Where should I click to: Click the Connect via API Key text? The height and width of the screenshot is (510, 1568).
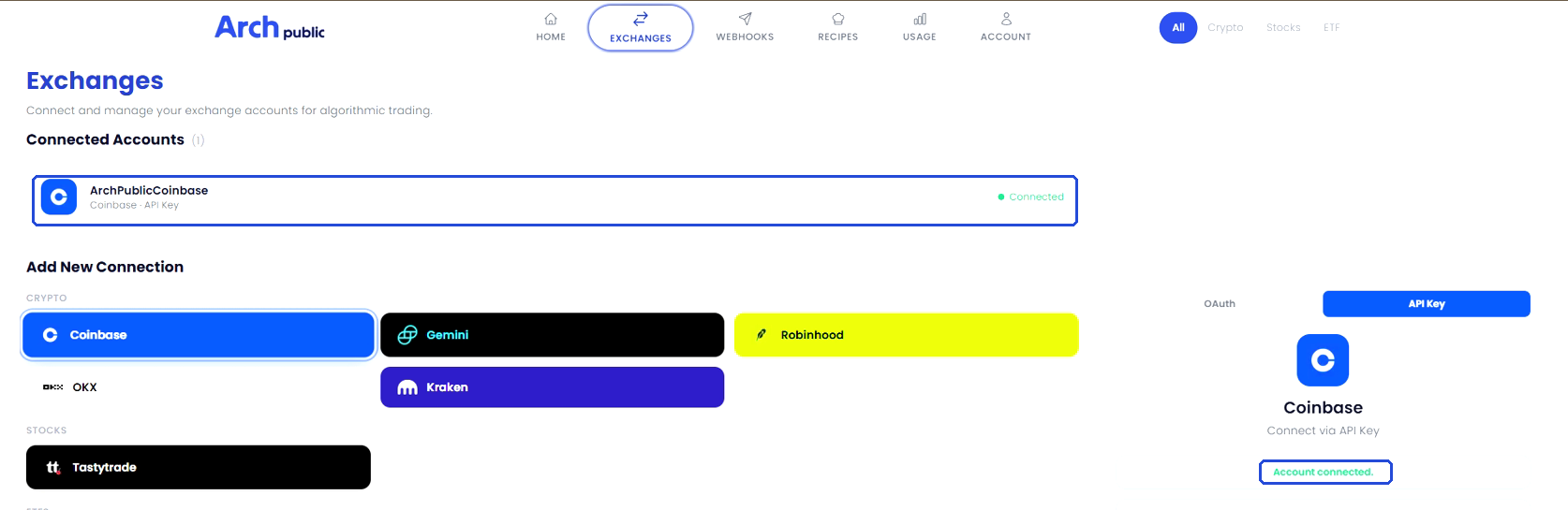click(1323, 431)
